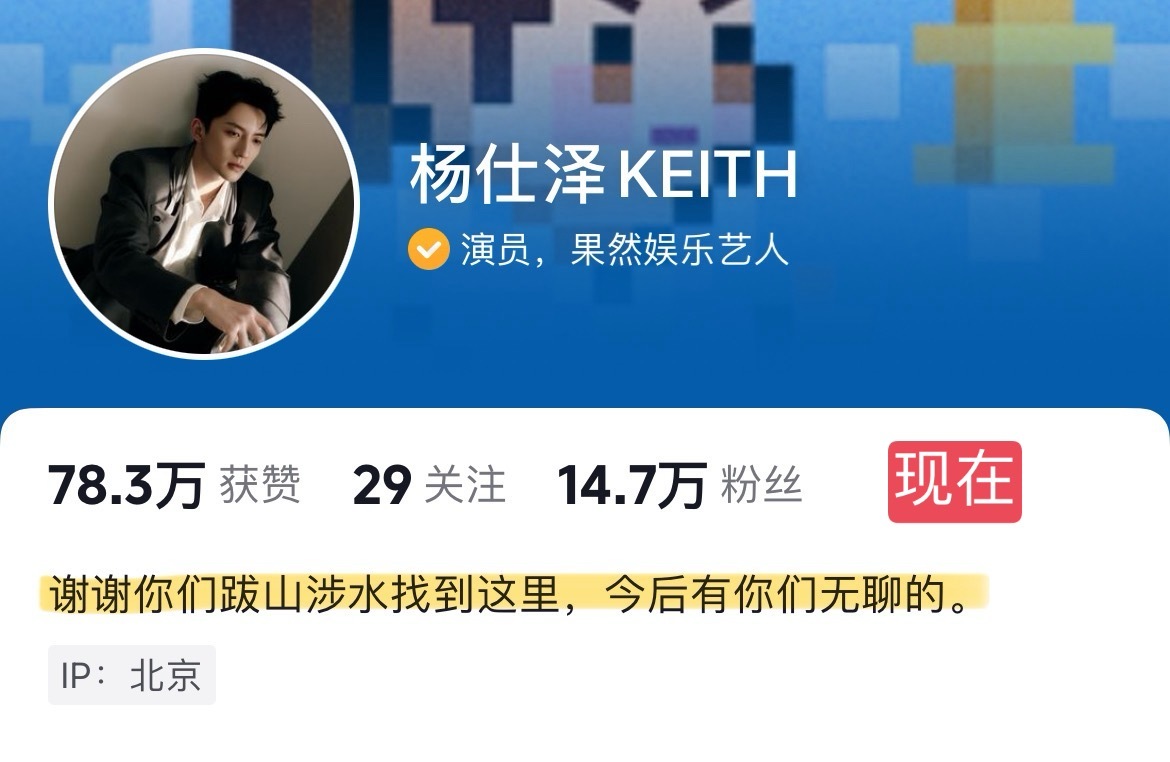Tap the red 现在 tag
The height and width of the screenshot is (762, 1170).
tap(954, 481)
